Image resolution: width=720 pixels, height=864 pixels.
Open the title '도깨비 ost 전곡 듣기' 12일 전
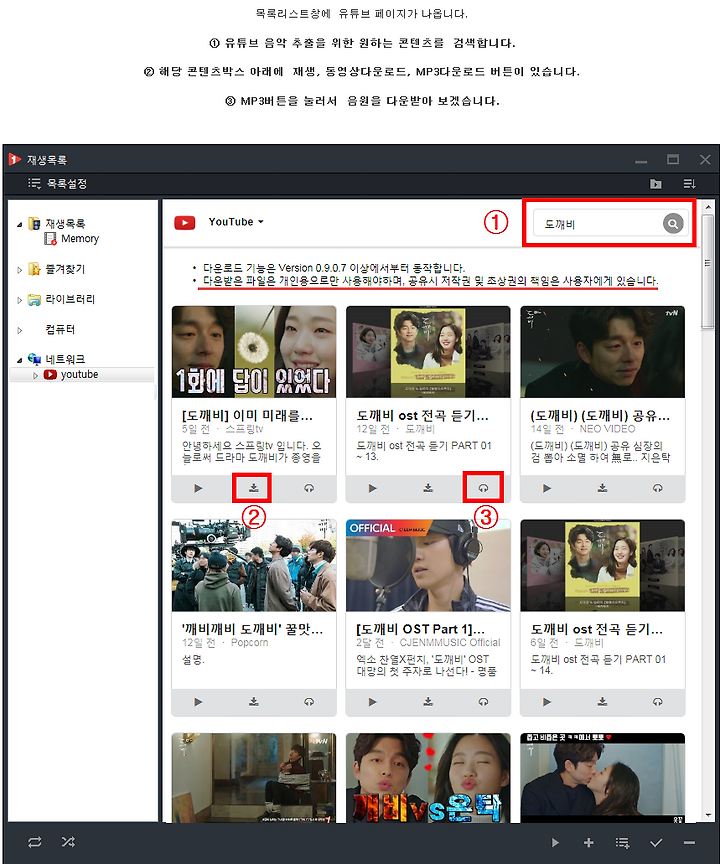(x=422, y=415)
